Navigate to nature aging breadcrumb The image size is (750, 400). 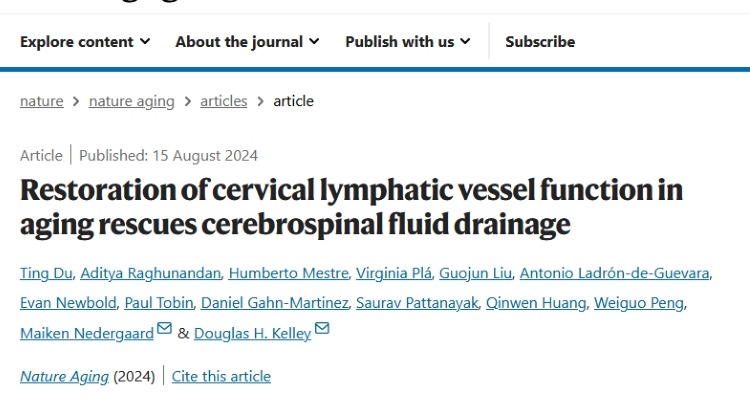pyautogui.click(x=131, y=101)
